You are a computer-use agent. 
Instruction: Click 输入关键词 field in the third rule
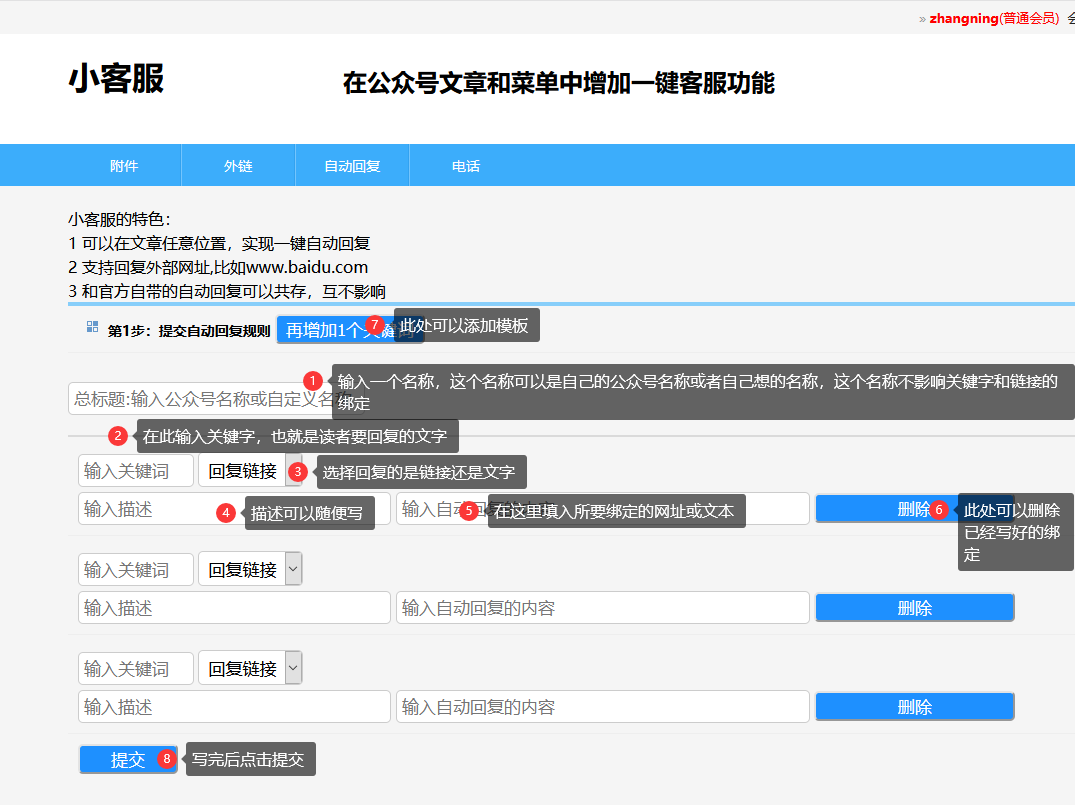pos(136,669)
